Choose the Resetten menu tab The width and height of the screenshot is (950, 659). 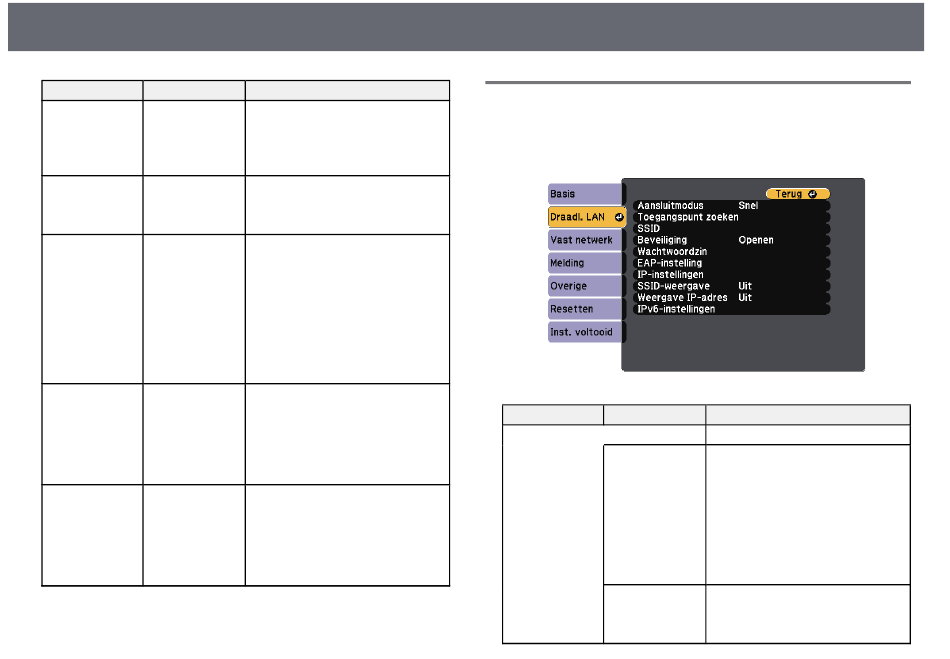[585, 309]
